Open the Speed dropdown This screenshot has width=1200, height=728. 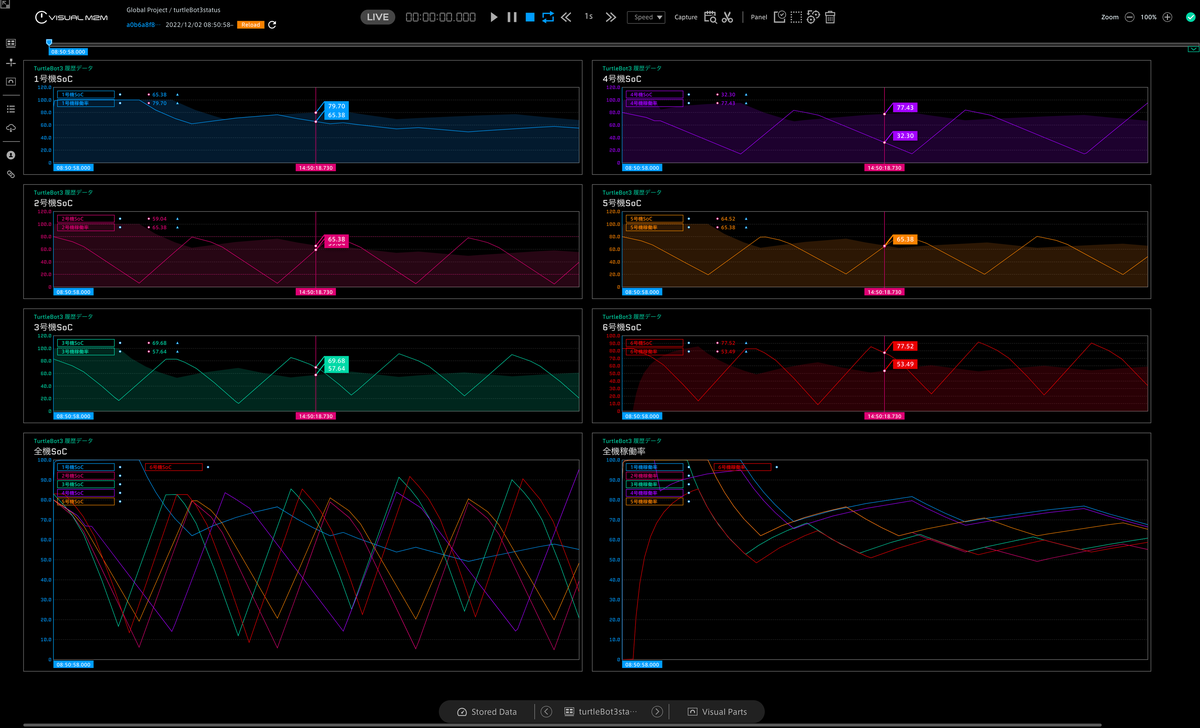tap(646, 17)
